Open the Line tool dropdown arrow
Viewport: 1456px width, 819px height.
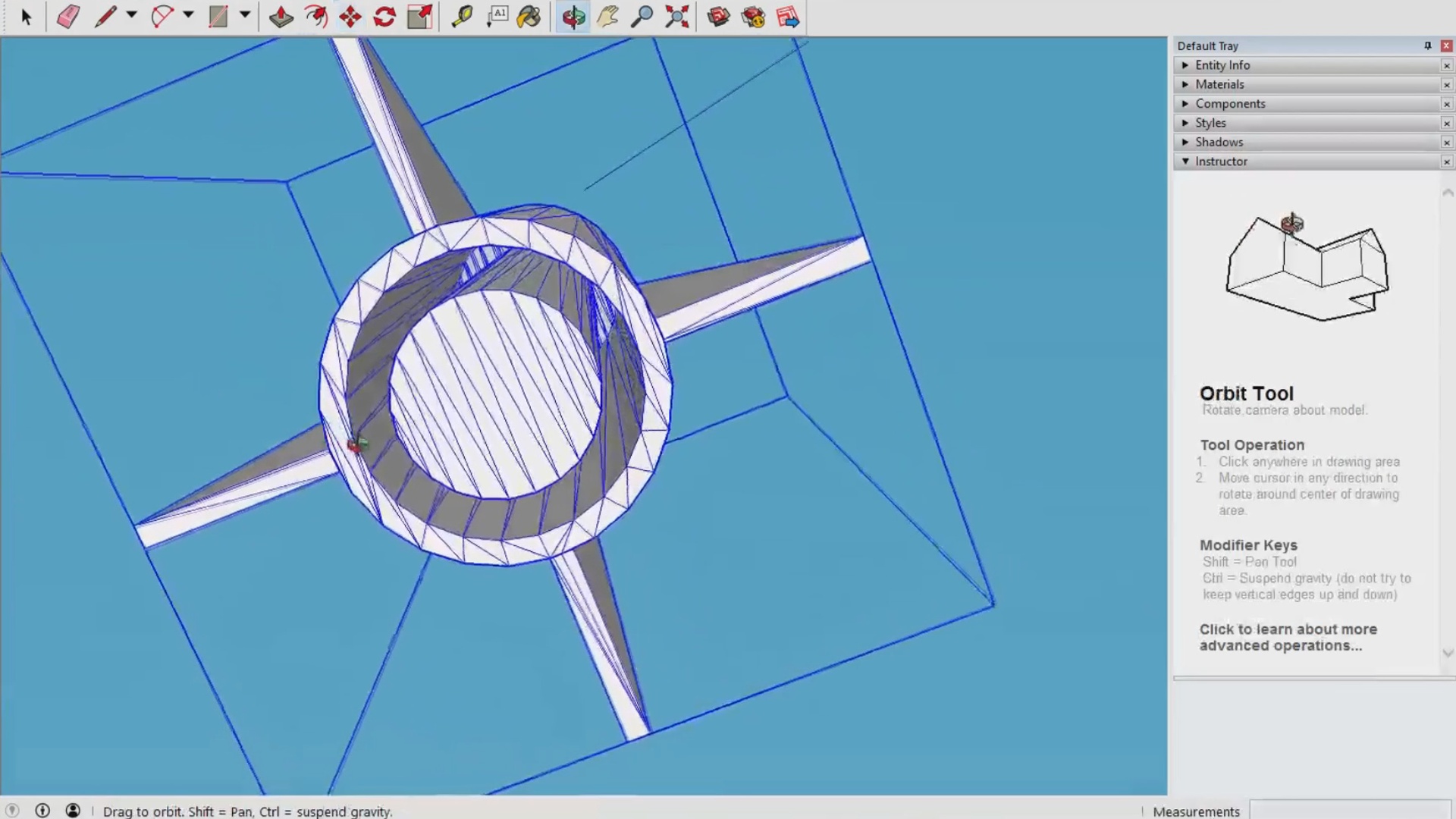tap(131, 14)
